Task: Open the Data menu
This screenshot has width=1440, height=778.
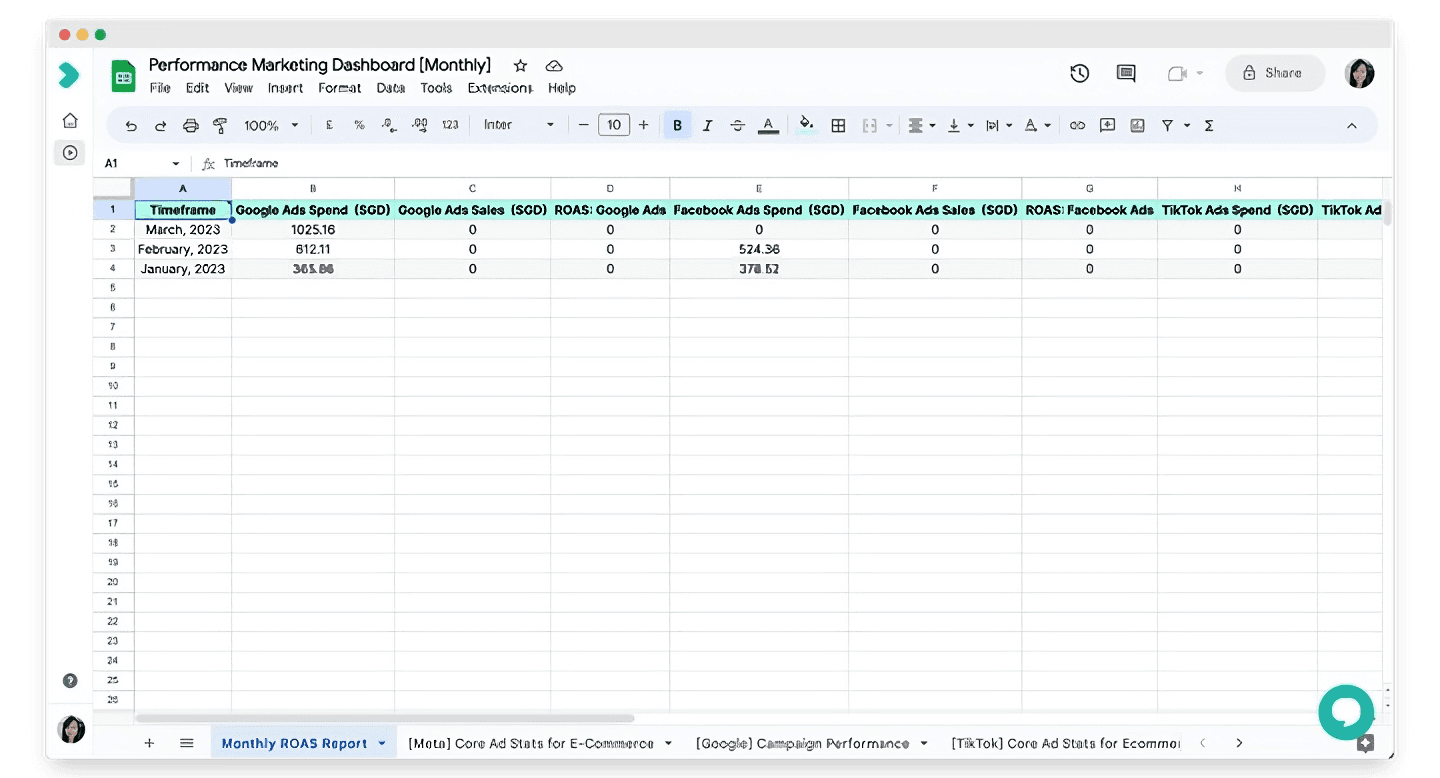Action: (391, 88)
